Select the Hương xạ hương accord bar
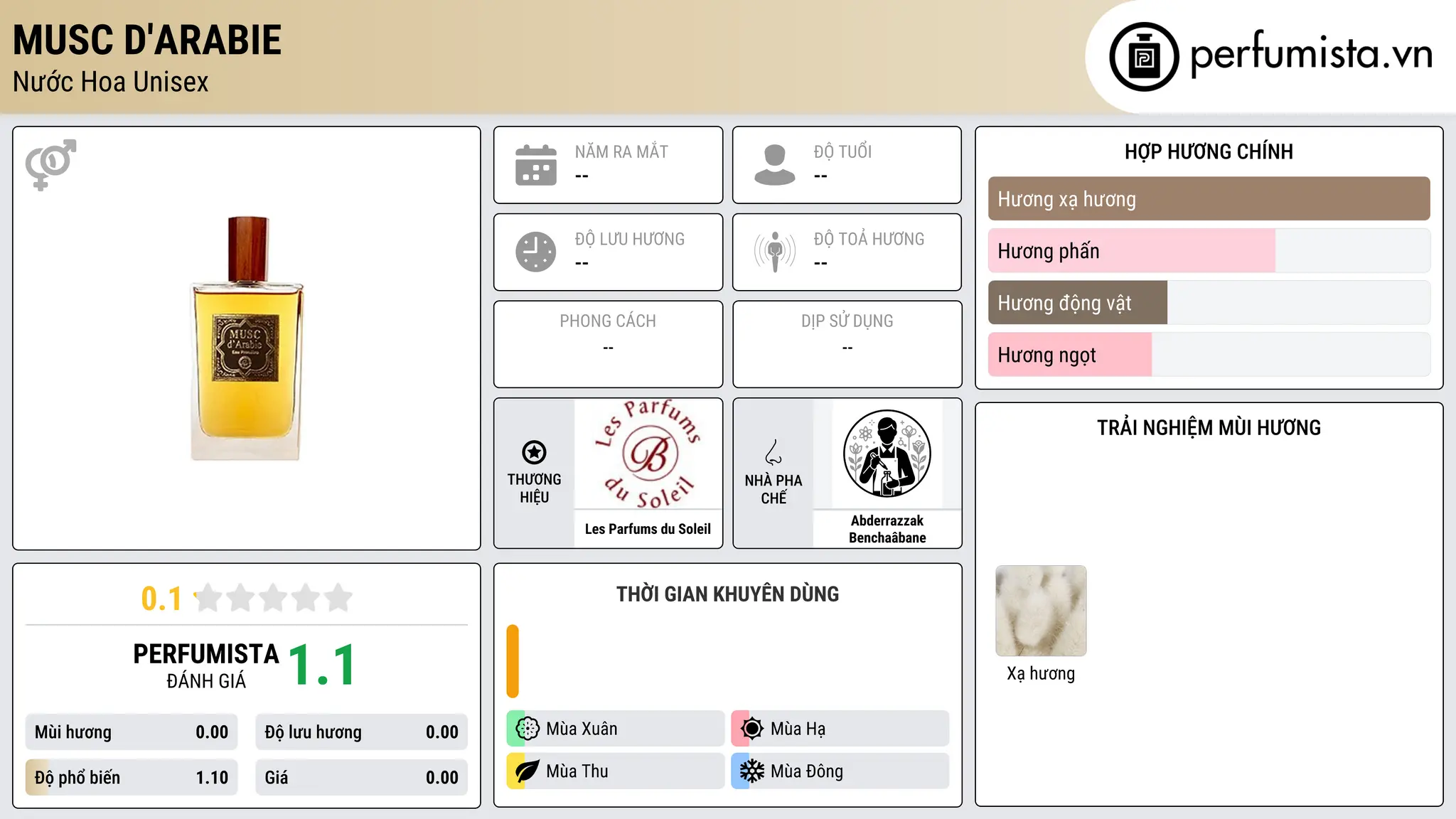 coord(1209,199)
